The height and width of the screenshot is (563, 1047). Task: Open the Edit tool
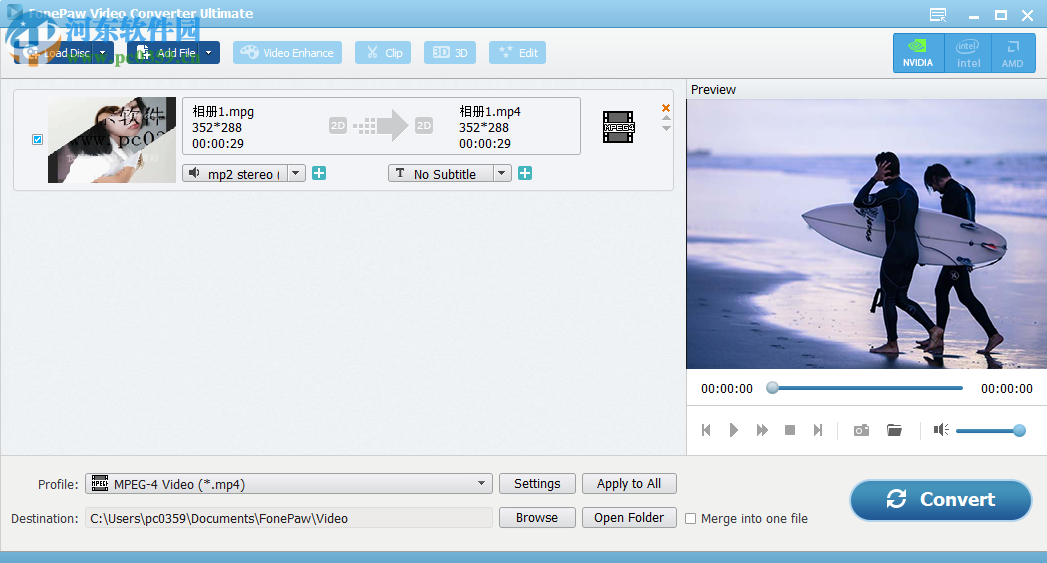click(517, 53)
